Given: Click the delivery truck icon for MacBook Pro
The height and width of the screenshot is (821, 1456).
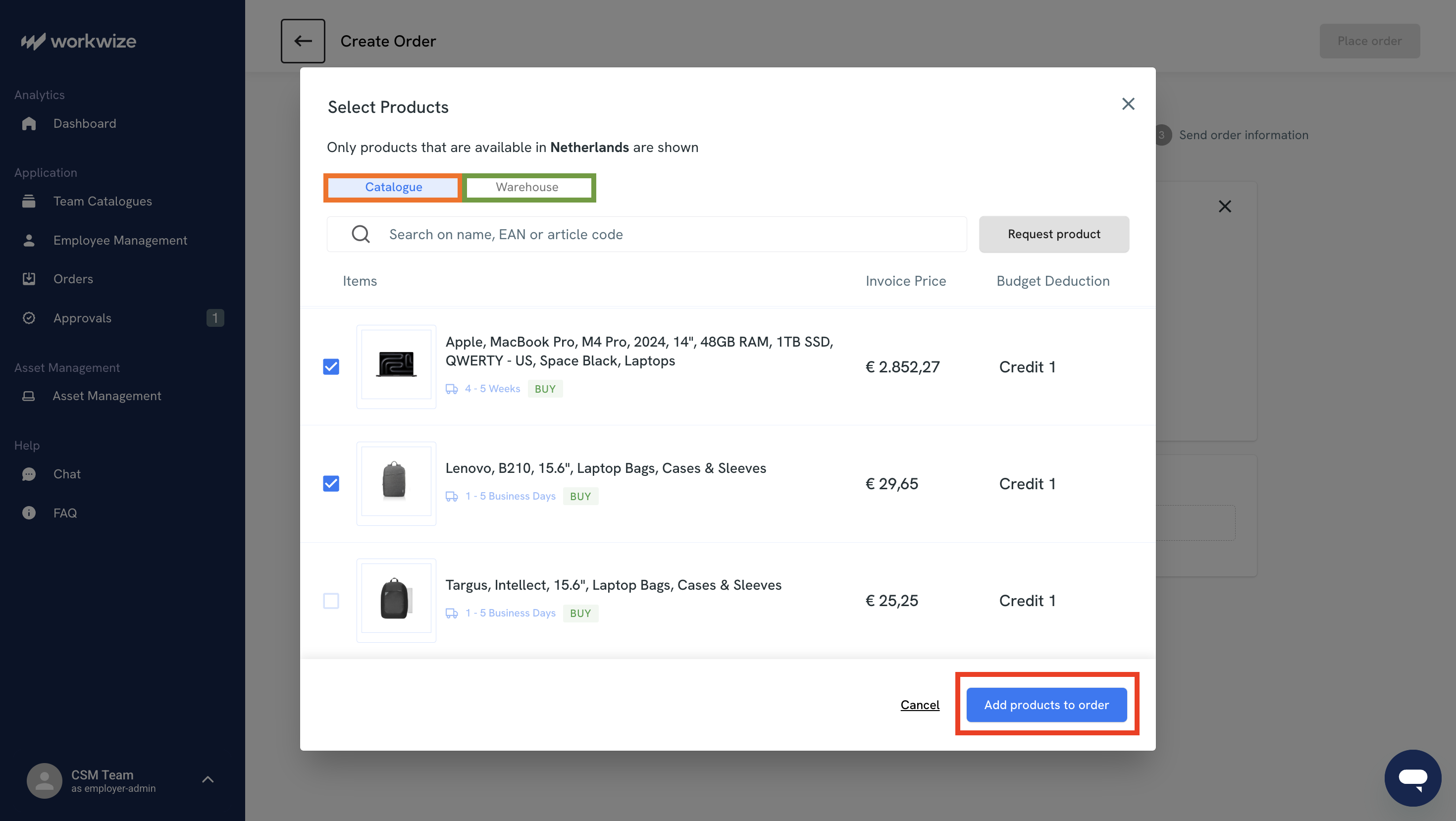Looking at the screenshot, I should coord(452,389).
